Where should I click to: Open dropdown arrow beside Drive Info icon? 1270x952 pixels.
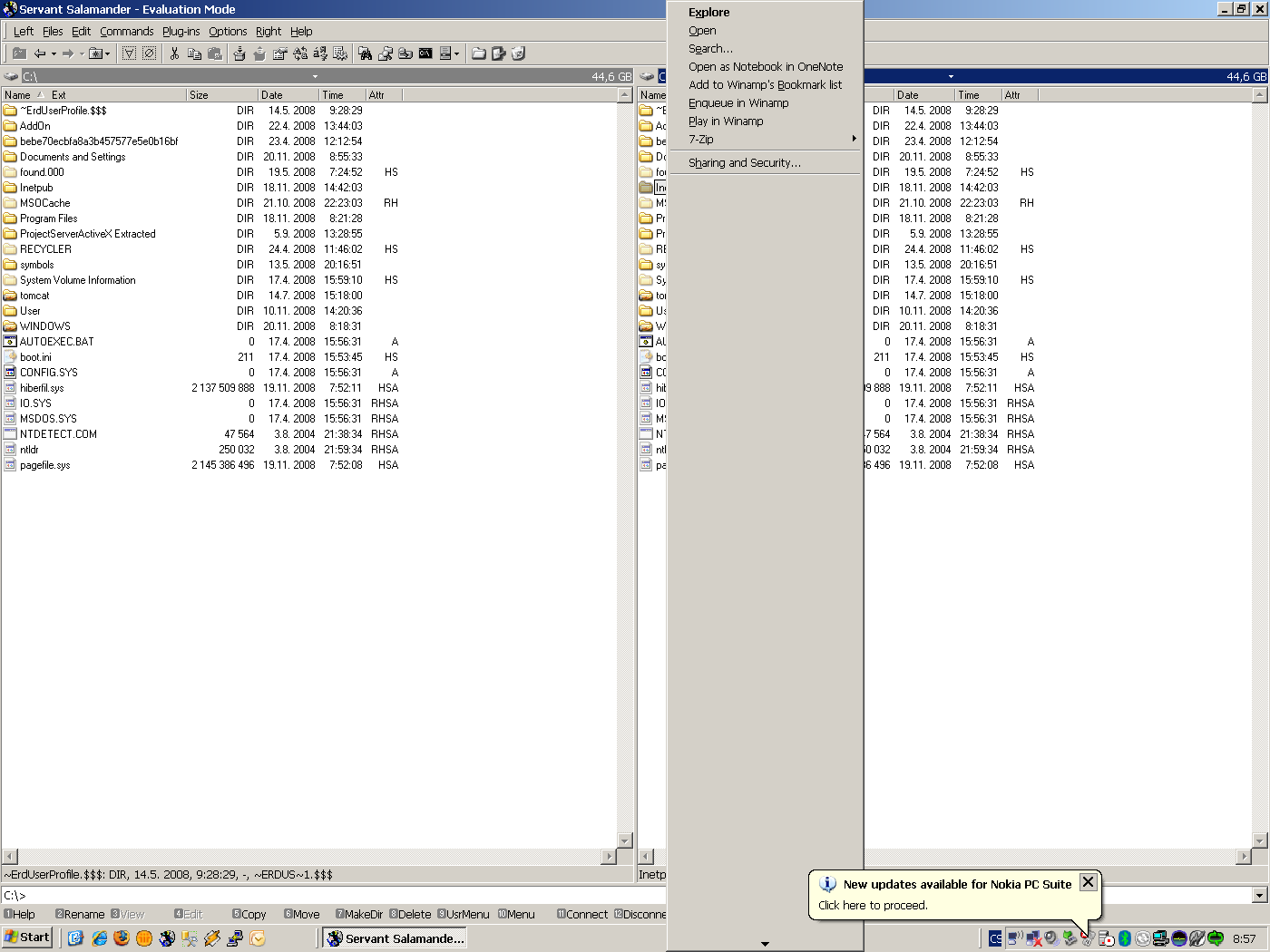pos(456,53)
